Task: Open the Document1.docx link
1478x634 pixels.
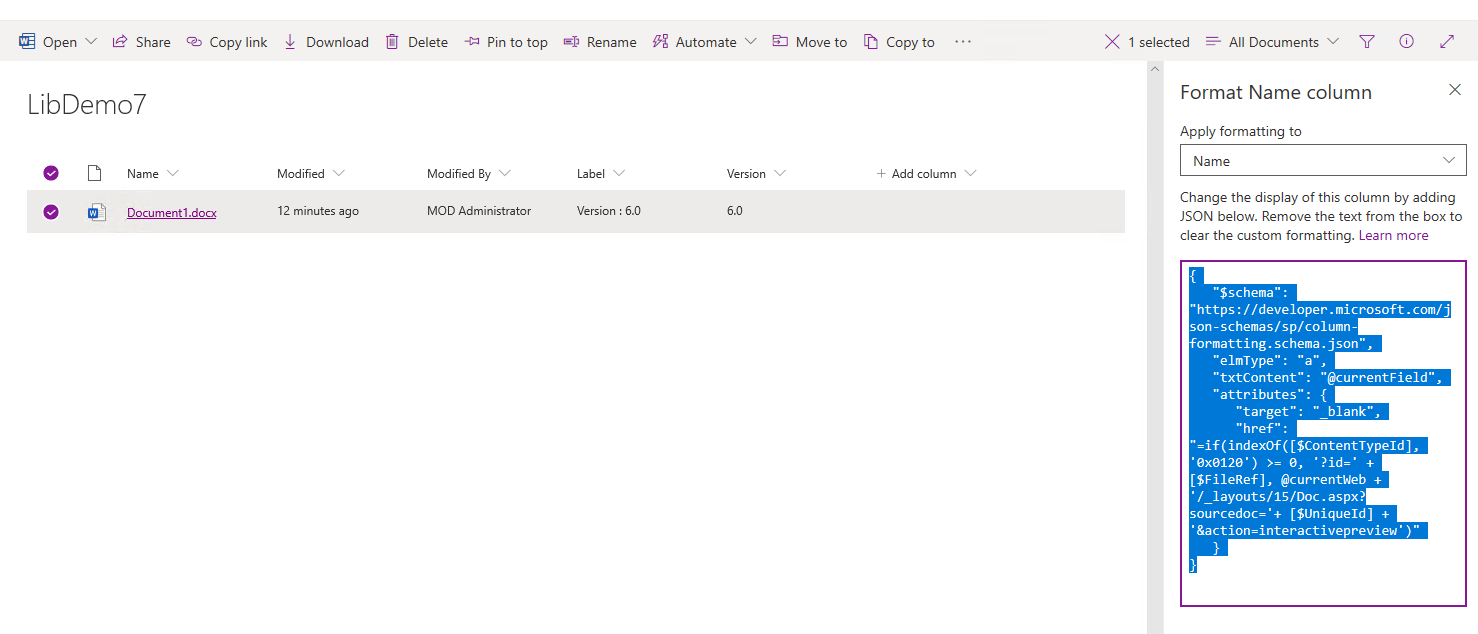Action: (172, 212)
